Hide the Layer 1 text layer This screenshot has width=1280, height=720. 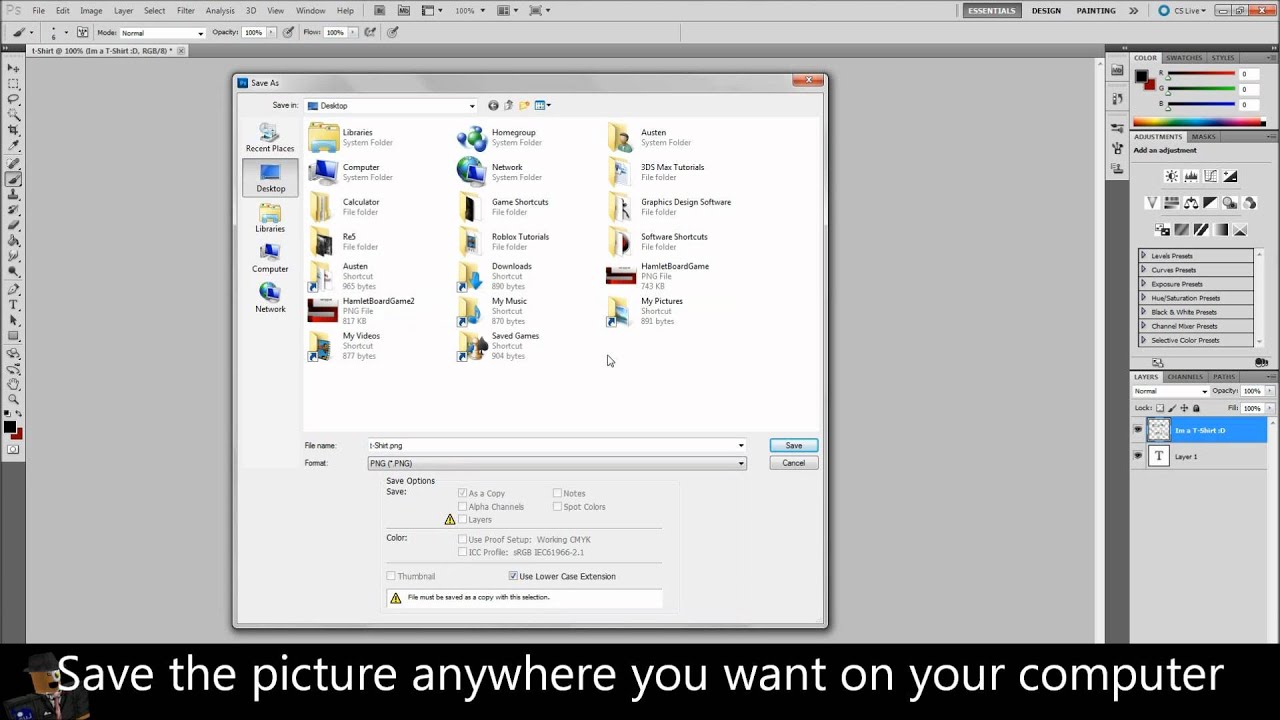(1138, 456)
